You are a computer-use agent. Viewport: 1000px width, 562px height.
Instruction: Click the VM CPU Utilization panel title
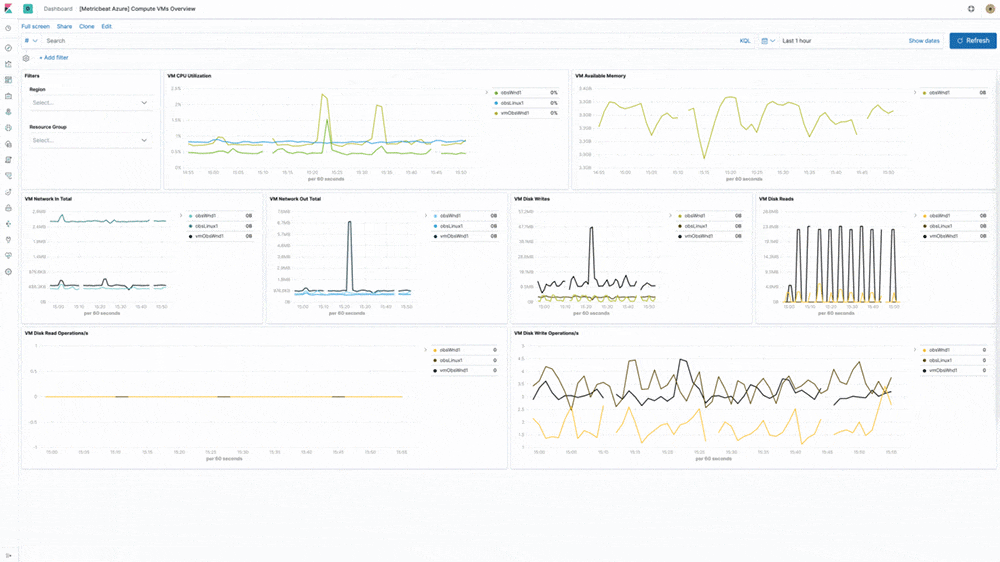[x=189, y=76]
